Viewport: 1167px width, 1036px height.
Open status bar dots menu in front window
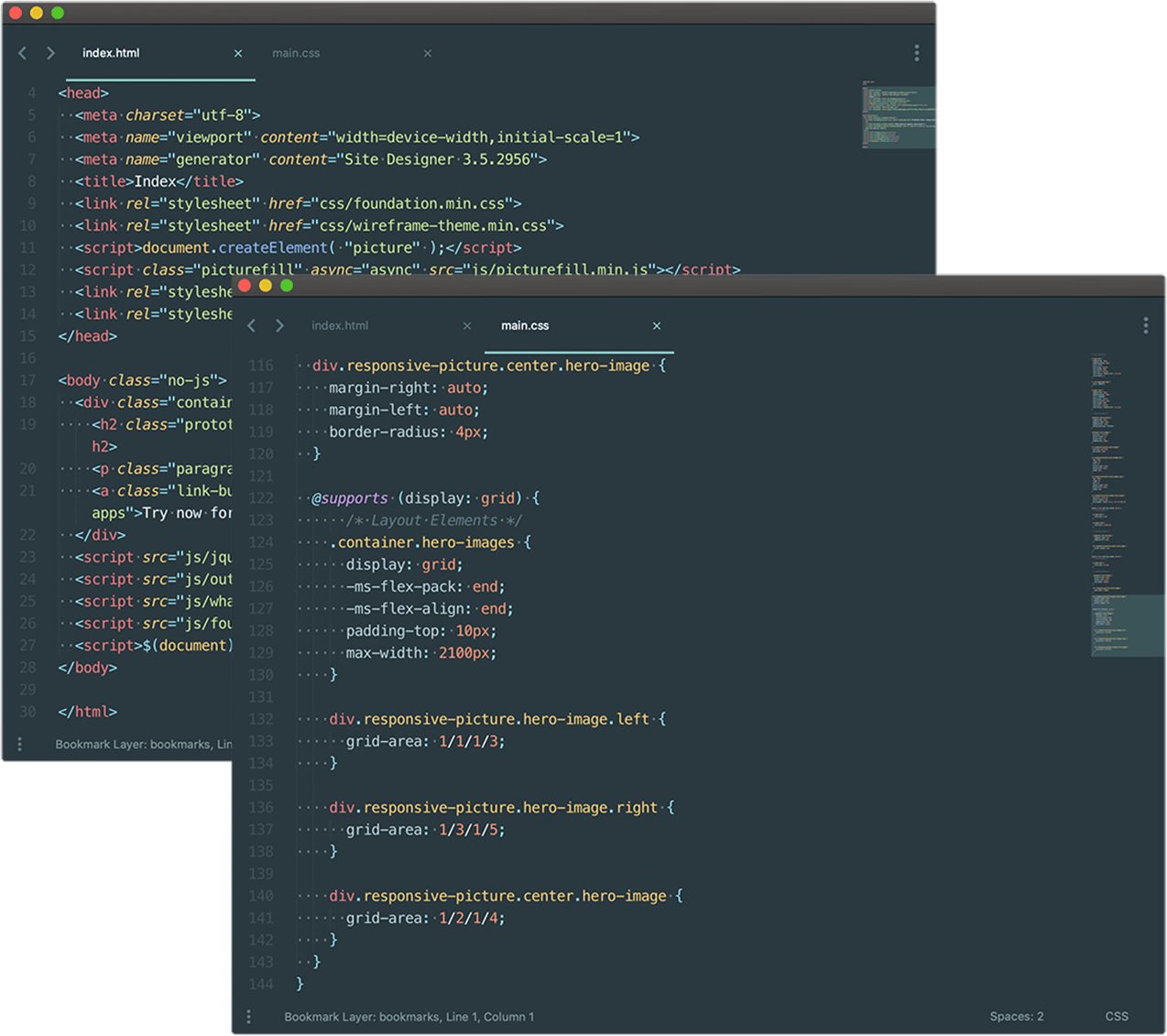(248, 1017)
